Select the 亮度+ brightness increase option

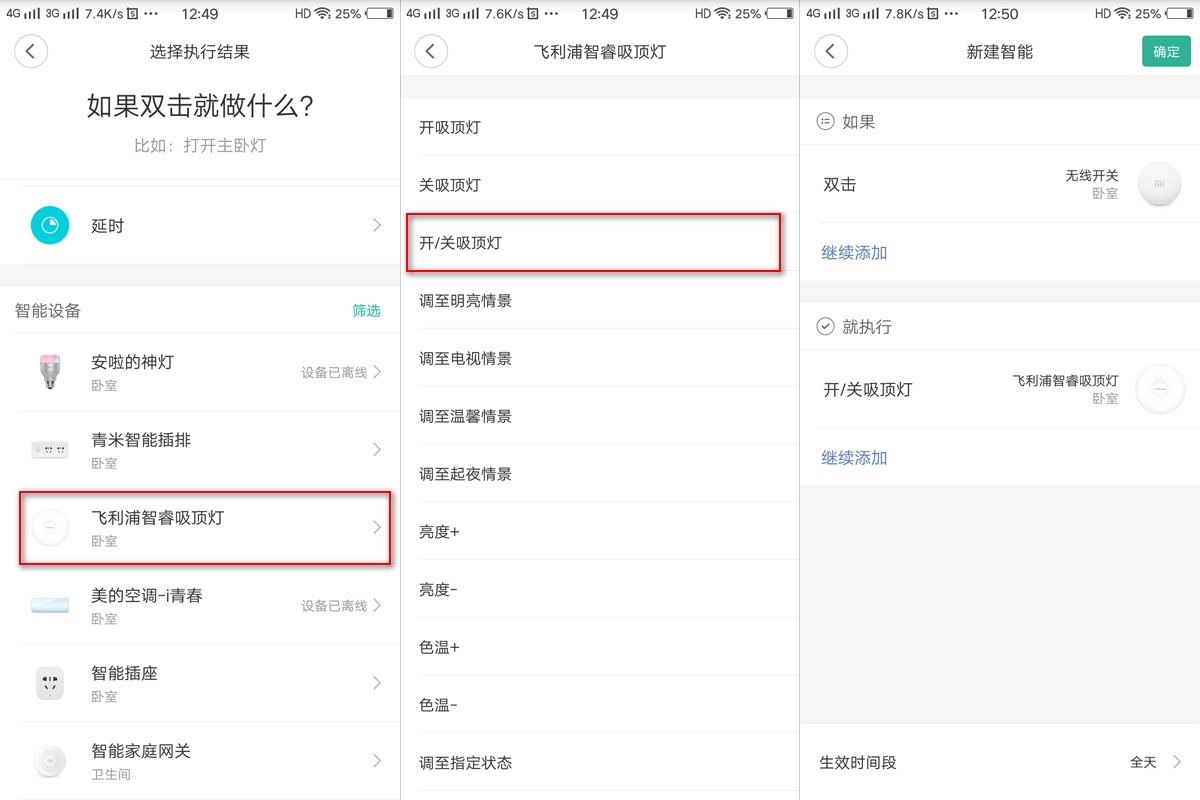coord(594,531)
